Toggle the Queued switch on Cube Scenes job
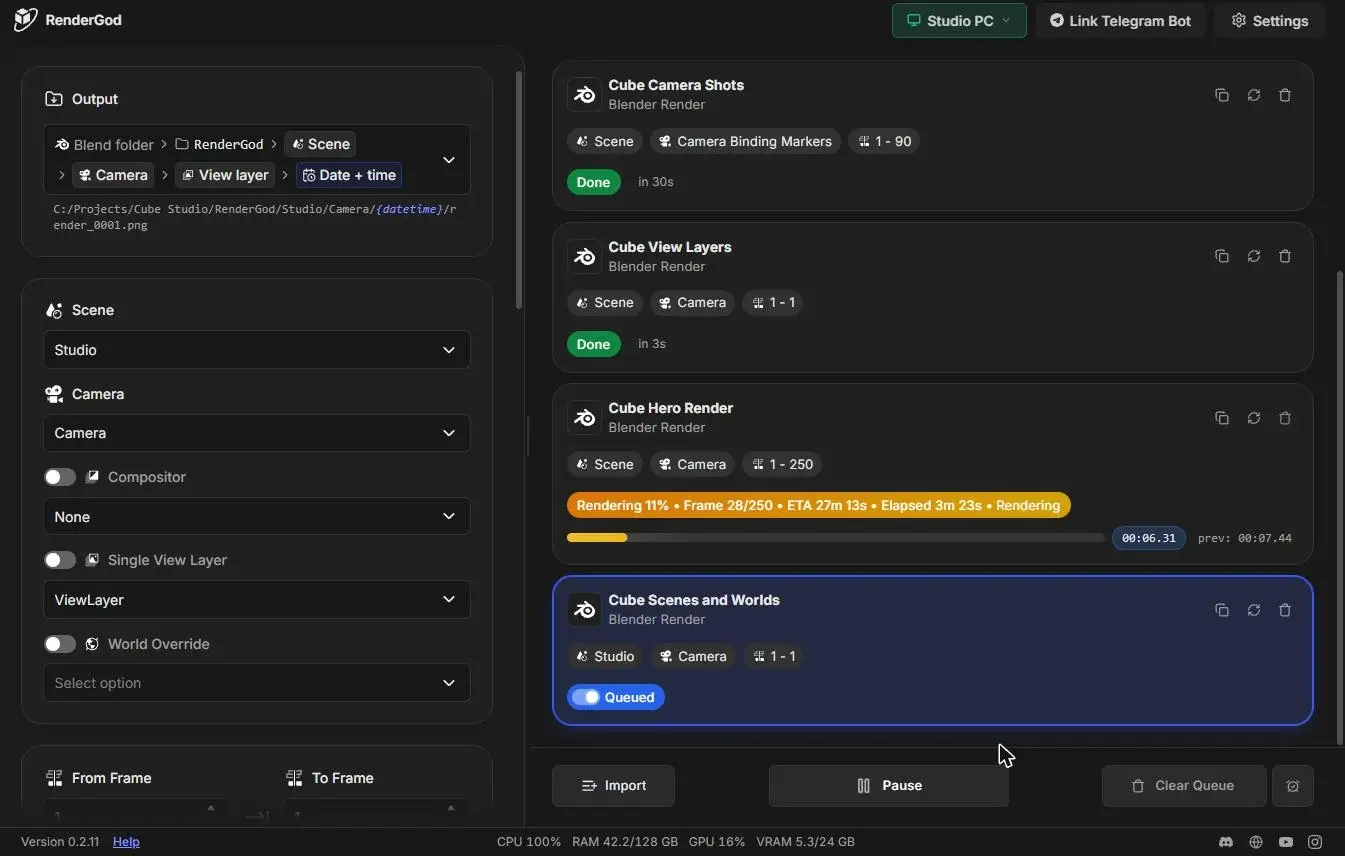The width and height of the screenshot is (1345, 856). click(x=586, y=697)
